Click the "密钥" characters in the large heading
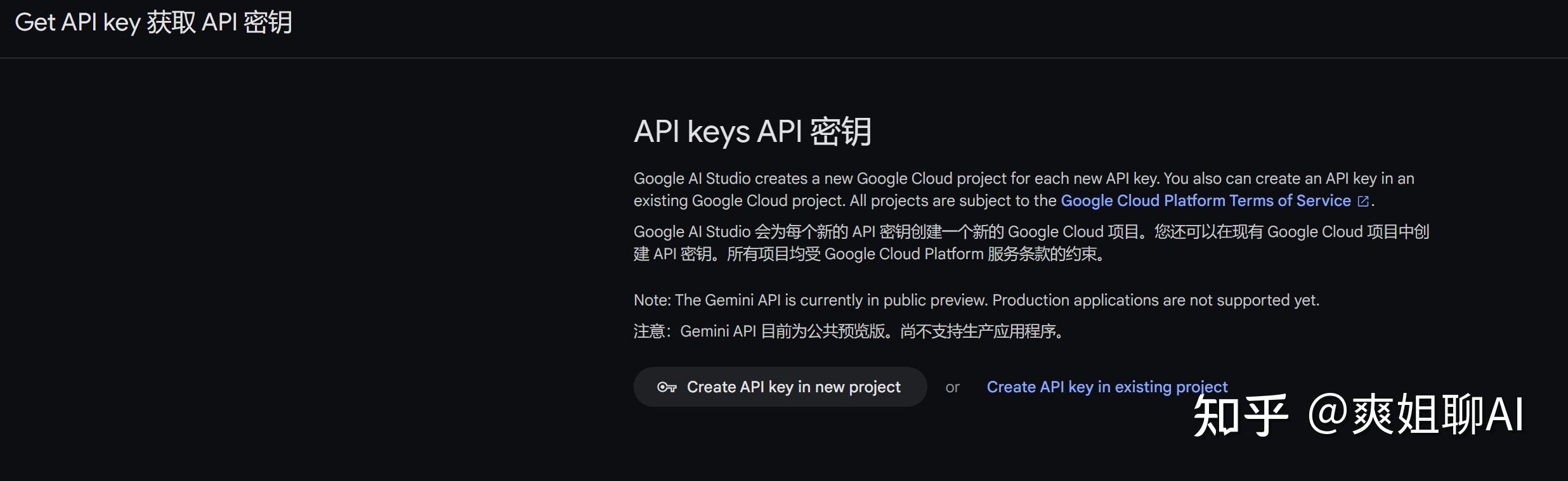 point(840,132)
